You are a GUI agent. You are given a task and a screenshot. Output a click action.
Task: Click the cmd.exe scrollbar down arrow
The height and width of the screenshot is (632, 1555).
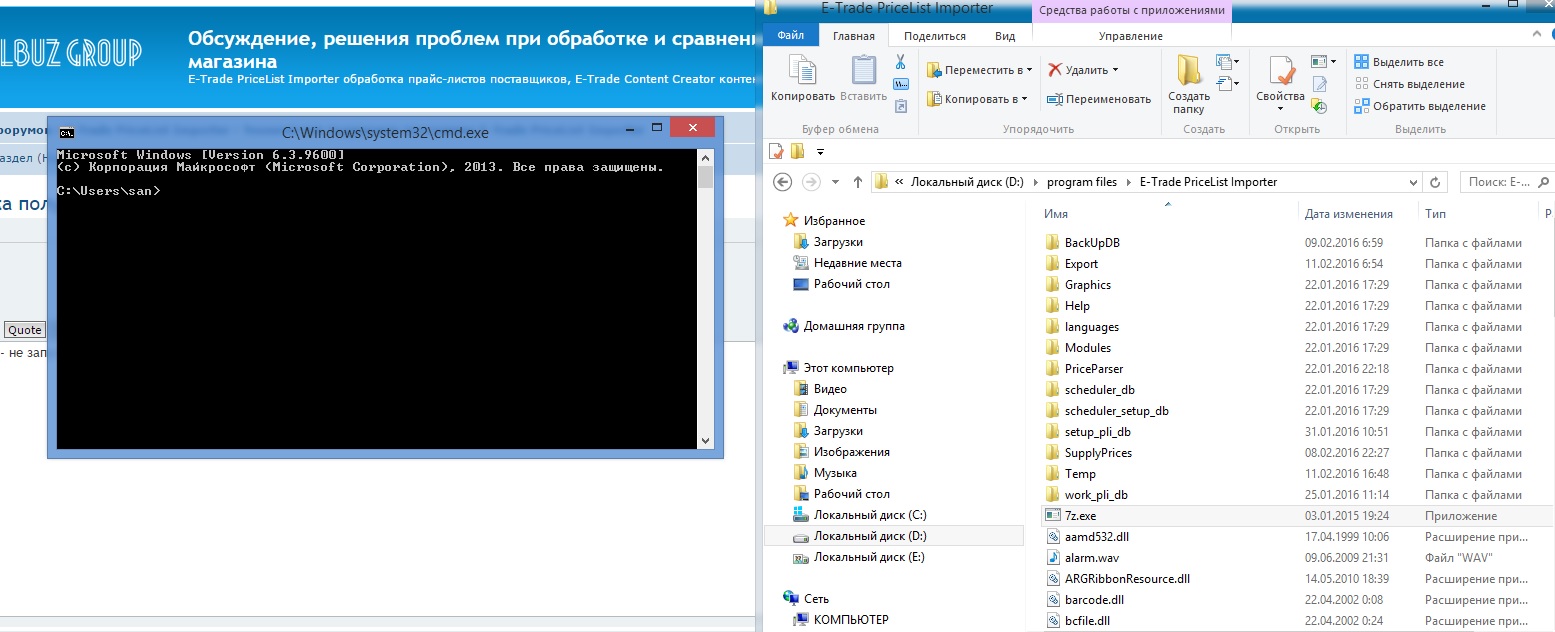point(706,440)
